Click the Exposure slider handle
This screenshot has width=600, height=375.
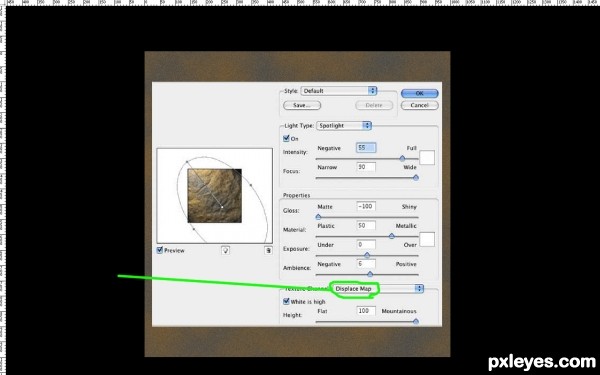367,255
